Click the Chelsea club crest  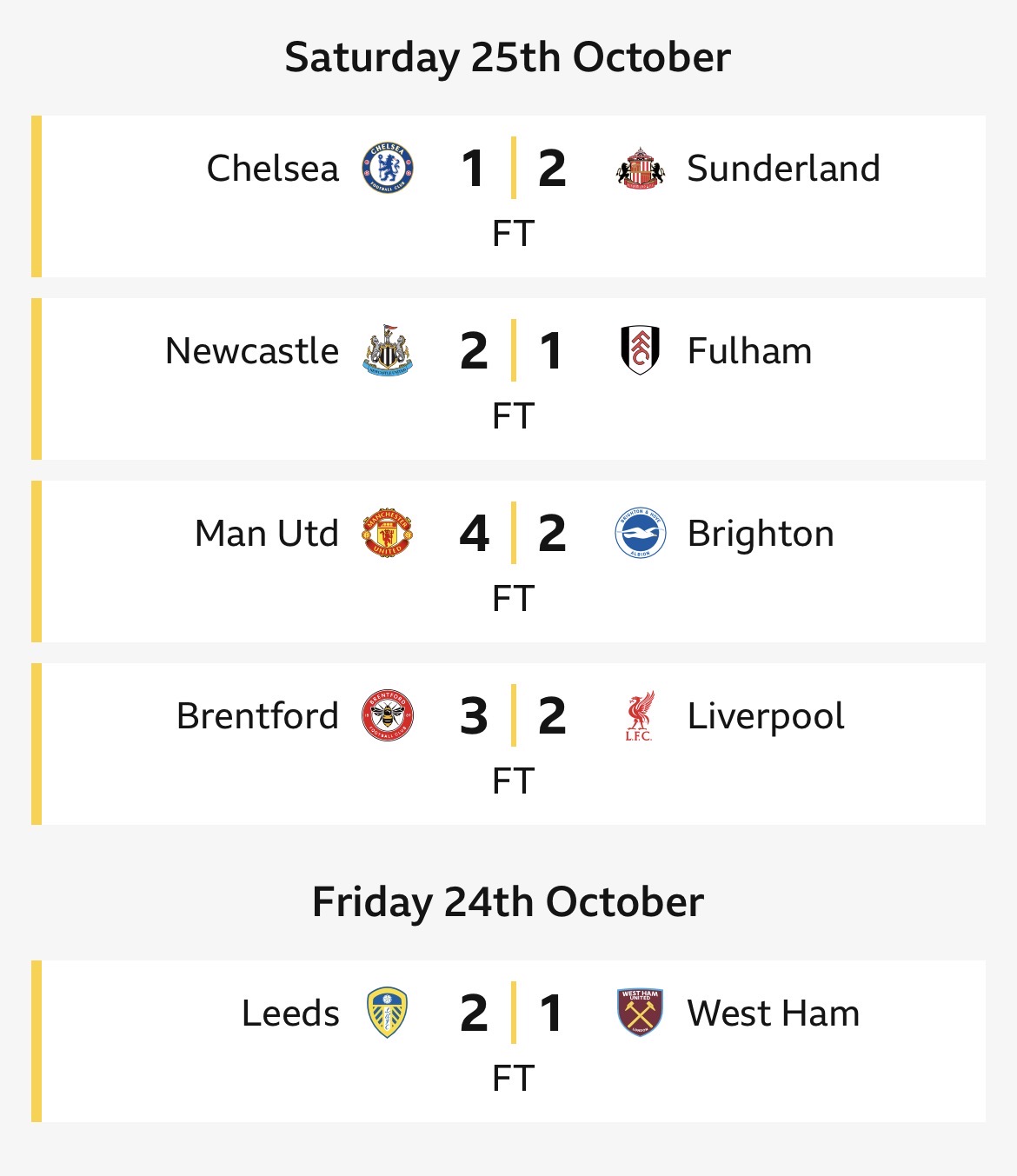[388, 168]
